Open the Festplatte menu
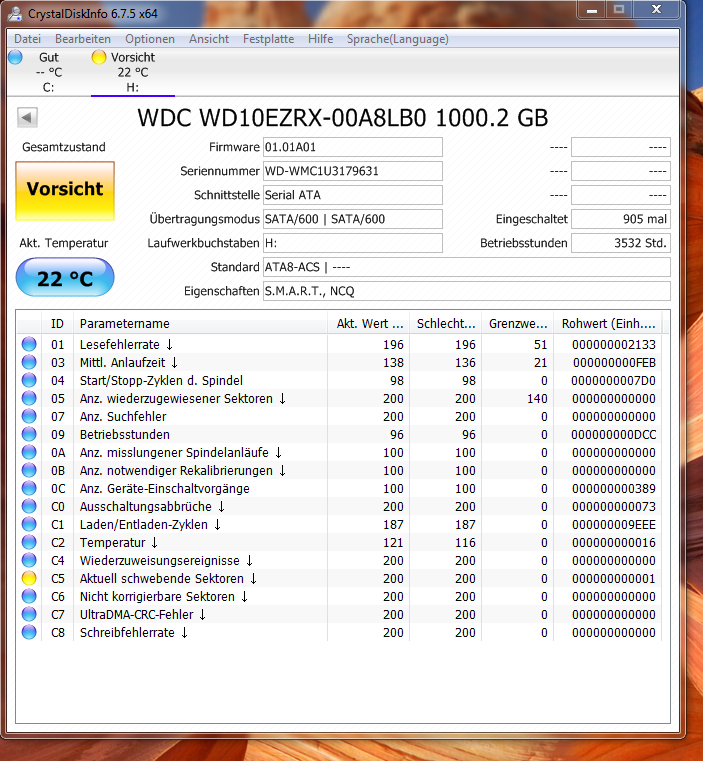 tap(268, 39)
